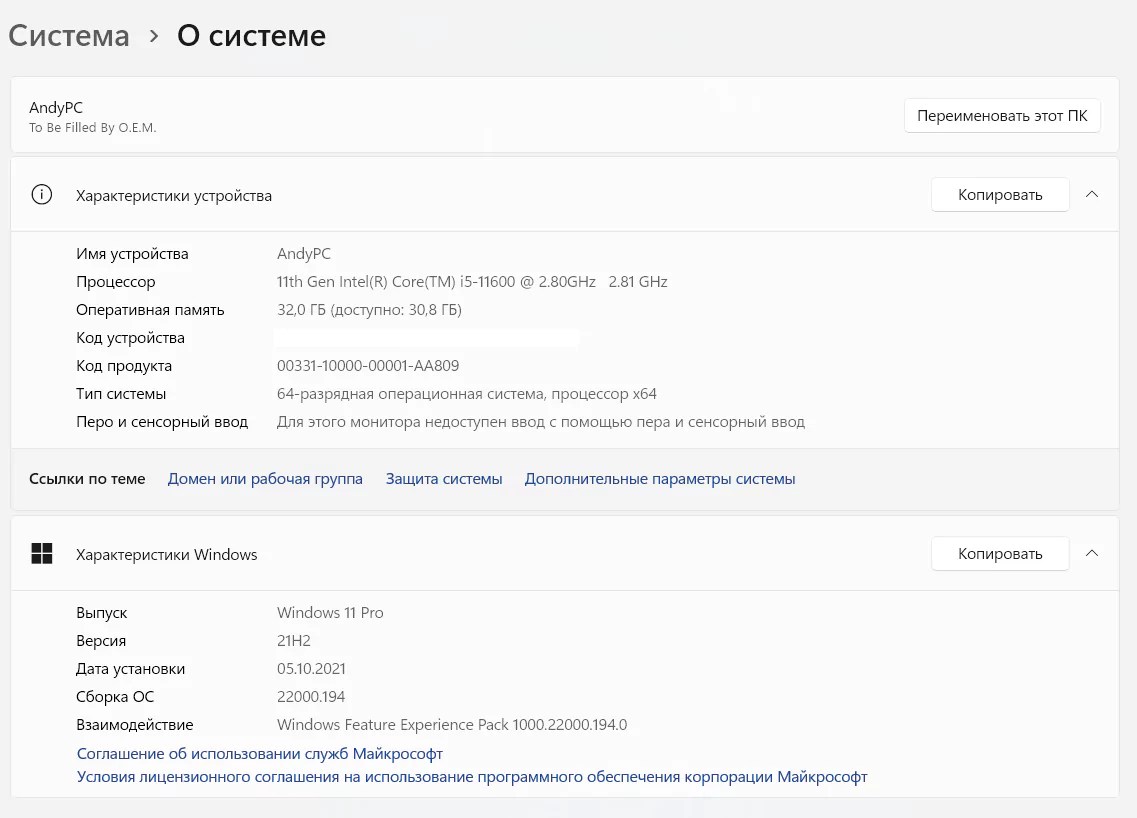Viewport: 1137px width, 818px height.
Task: Collapse the Характеристики устройства section chevron
Action: click(x=1092, y=194)
